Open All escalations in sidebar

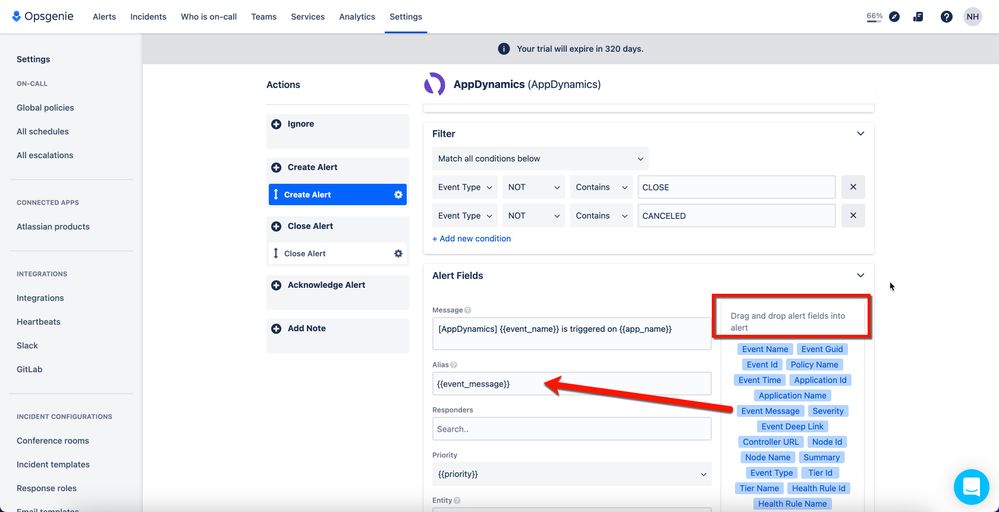[45, 155]
